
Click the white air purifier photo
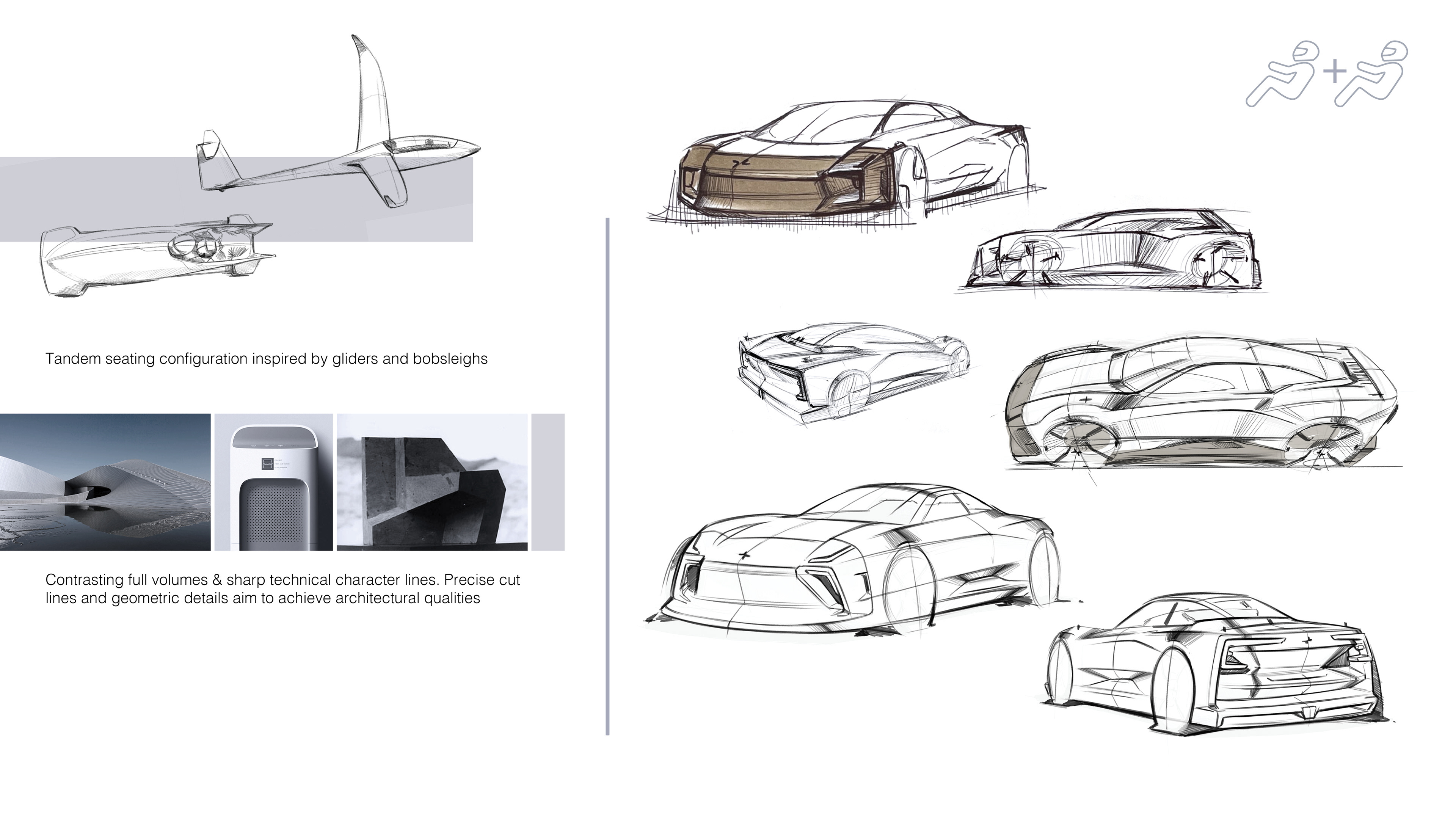tap(273, 482)
